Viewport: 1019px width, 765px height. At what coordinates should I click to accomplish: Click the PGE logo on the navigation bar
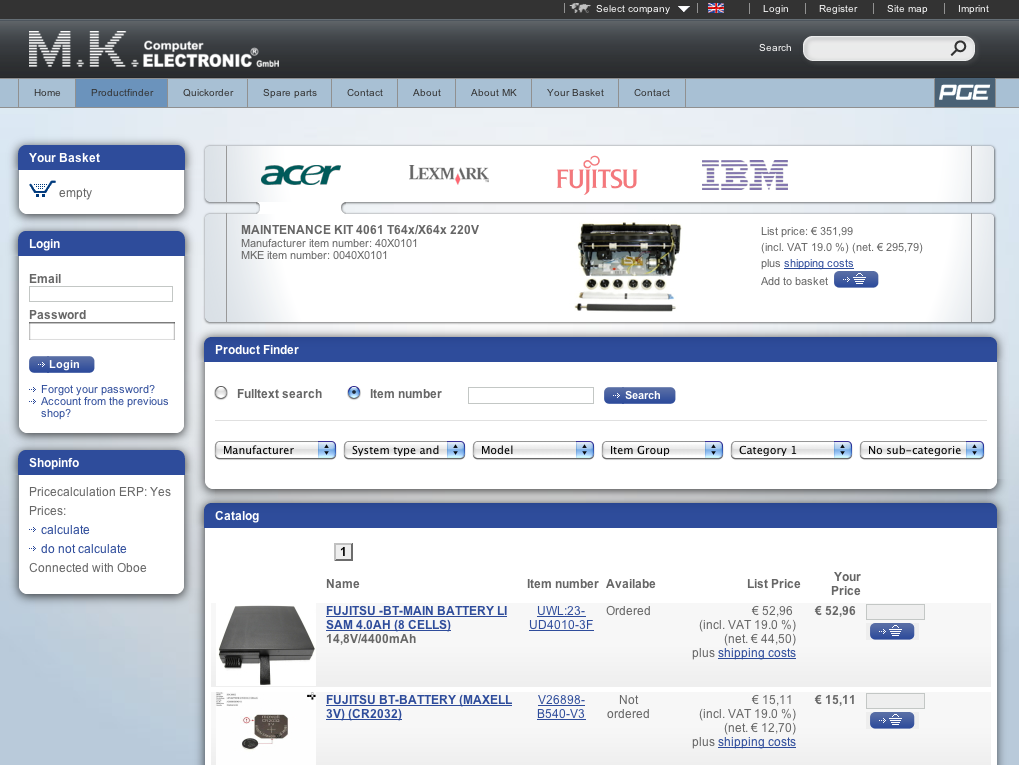pos(963,92)
